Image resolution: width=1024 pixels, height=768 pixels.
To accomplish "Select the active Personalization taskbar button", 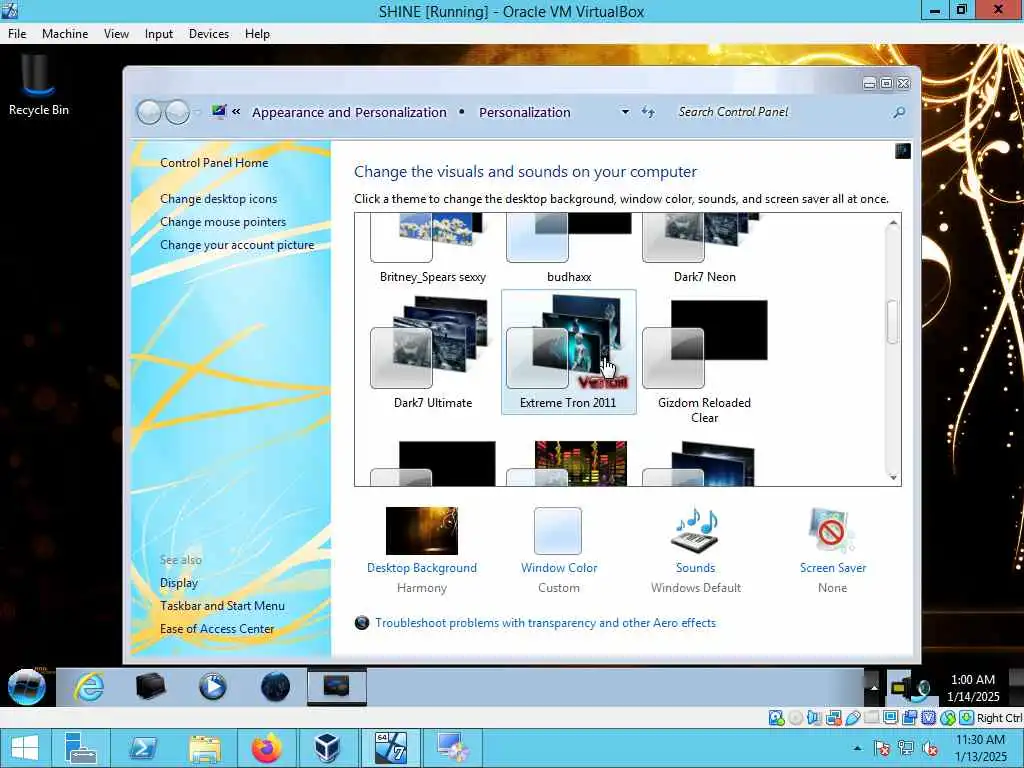I will [x=337, y=686].
